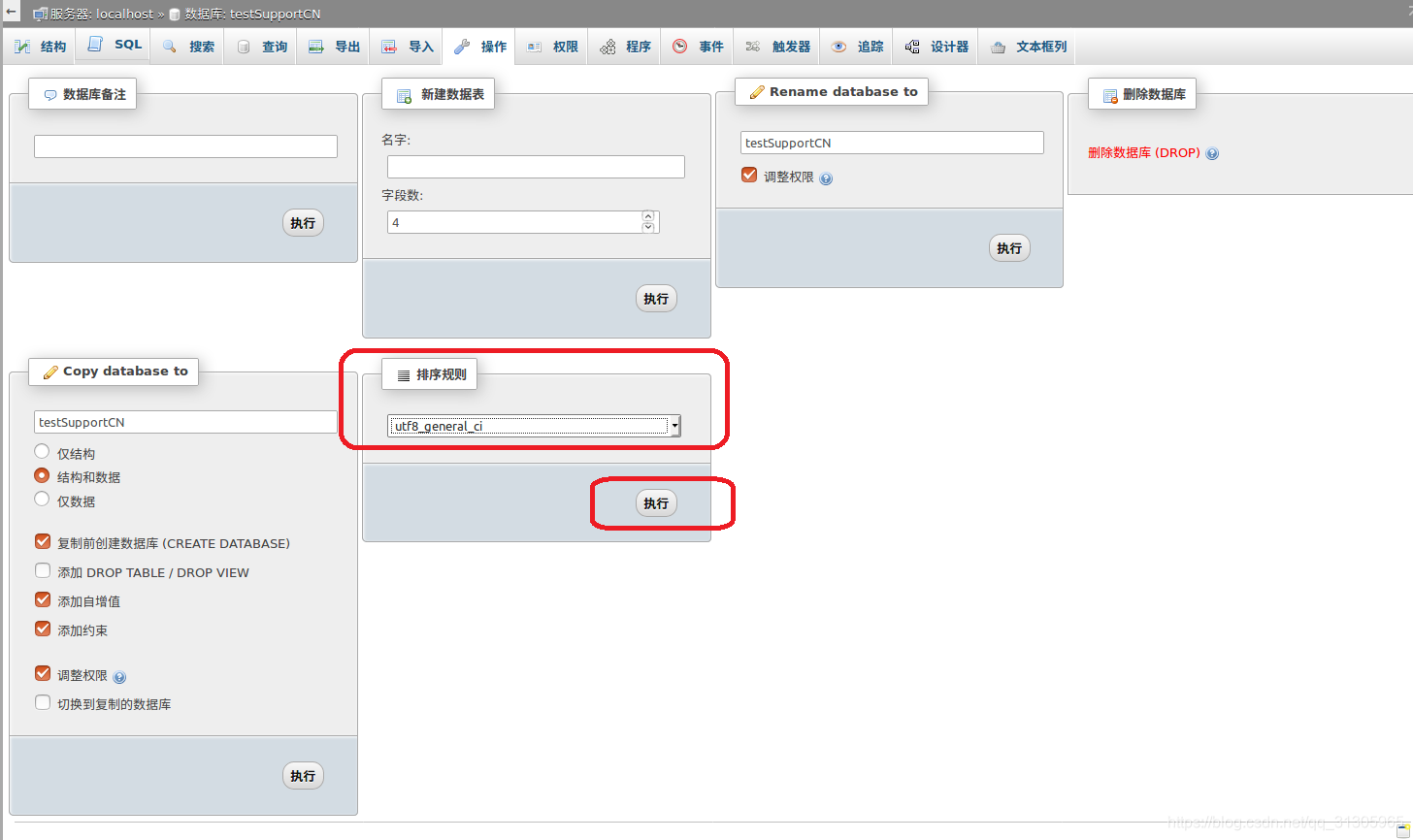
Task: Enable 切换到复制的数据库 checkbox
Action: click(43, 702)
